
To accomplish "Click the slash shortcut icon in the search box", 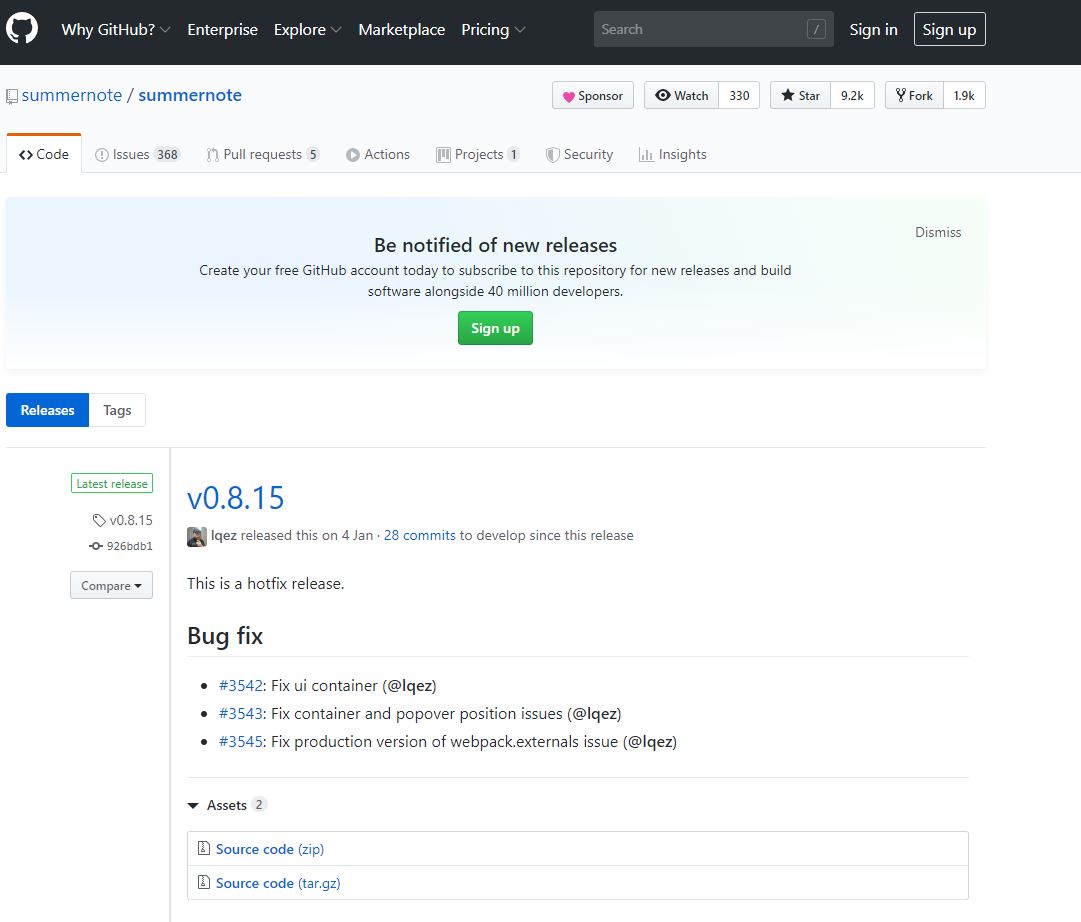I will point(816,29).
